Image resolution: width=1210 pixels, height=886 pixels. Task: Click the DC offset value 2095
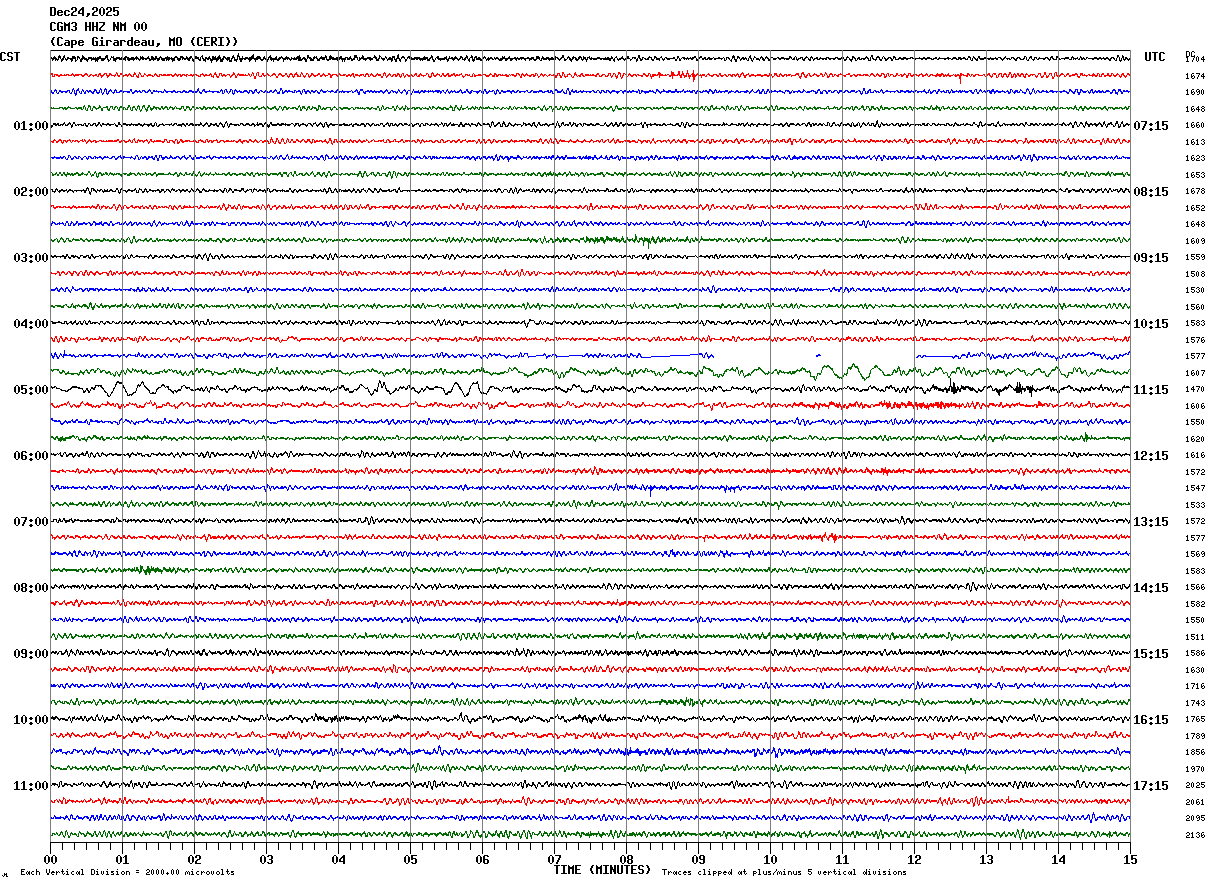coord(1195,819)
